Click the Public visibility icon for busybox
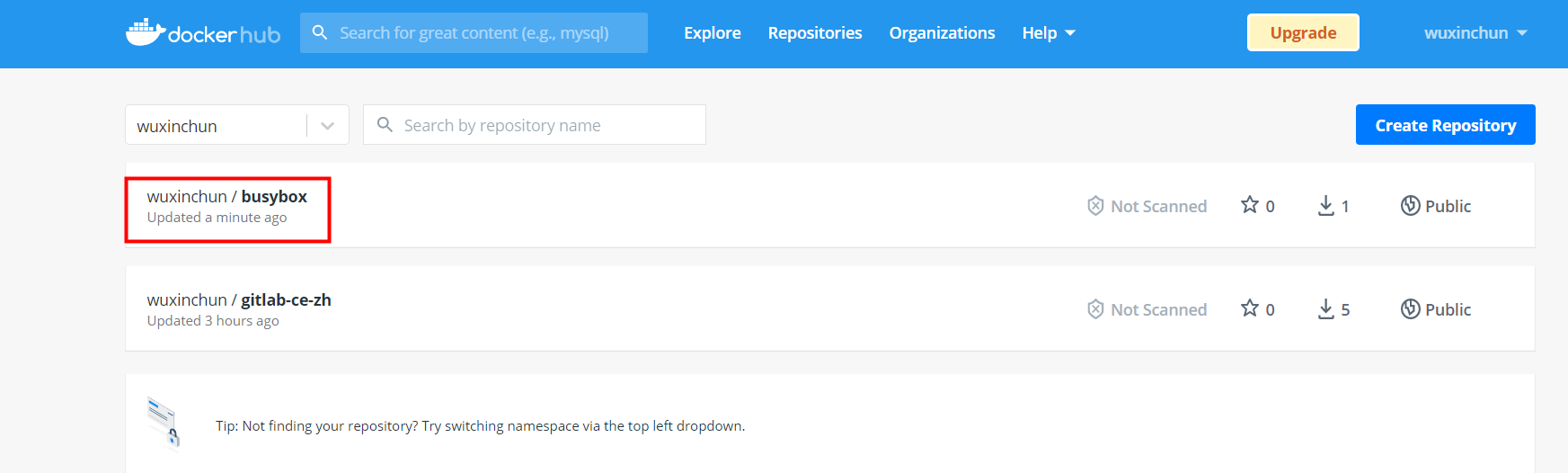 point(1410,206)
